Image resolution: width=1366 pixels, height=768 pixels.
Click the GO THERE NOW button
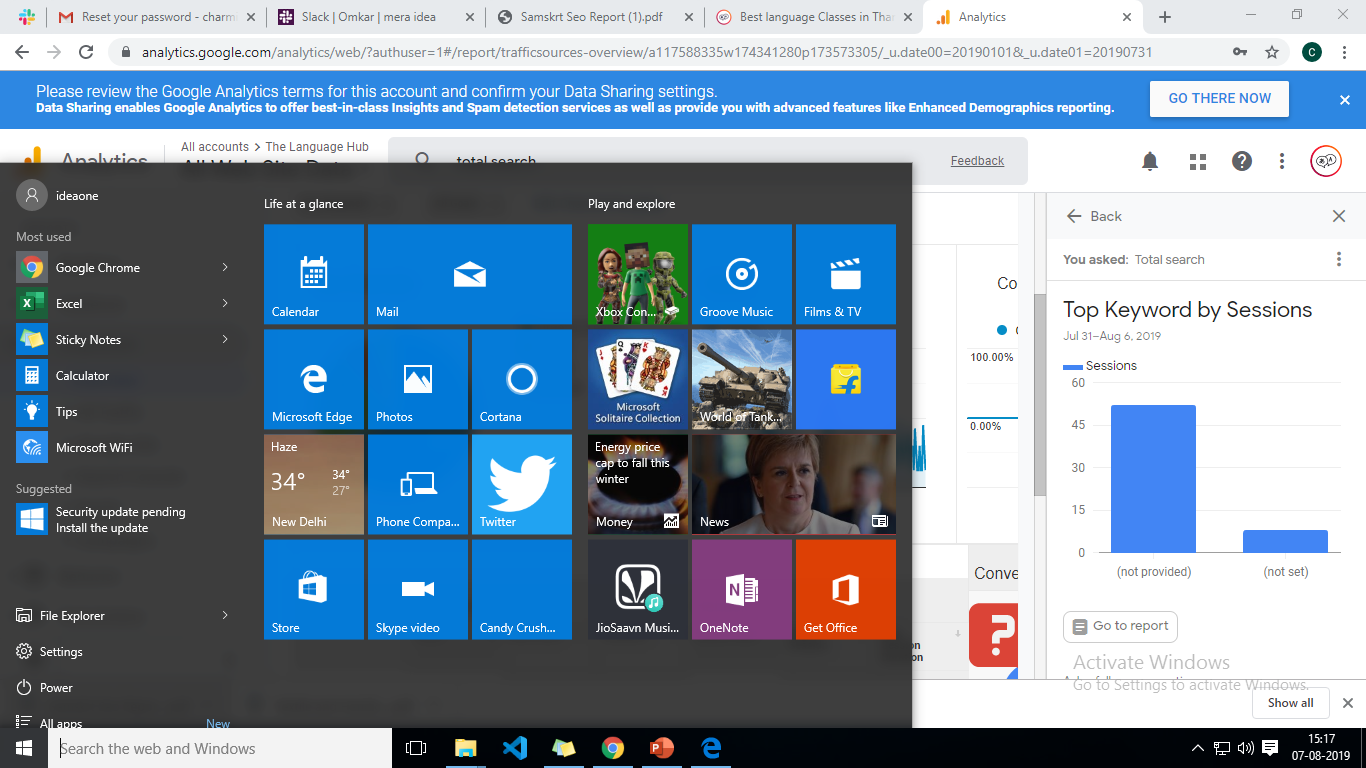pyautogui.click(x=1219, y=99)
